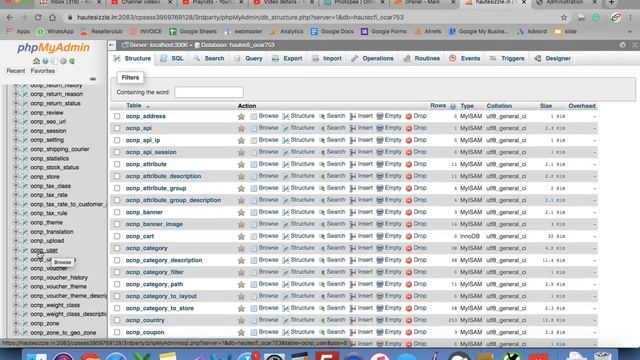
Task: Check the ocnp_cart checkbox
Action: (x=117, y=236)
